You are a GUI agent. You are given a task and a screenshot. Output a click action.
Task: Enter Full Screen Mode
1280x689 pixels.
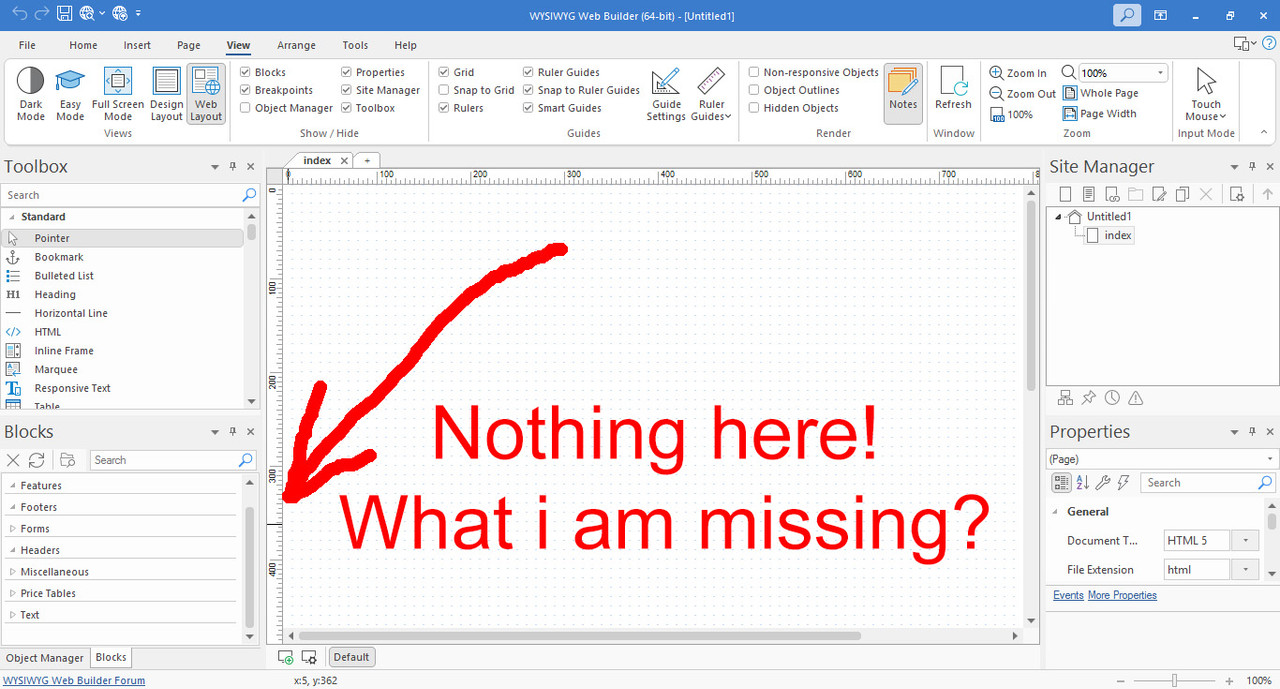click(118, 94)
